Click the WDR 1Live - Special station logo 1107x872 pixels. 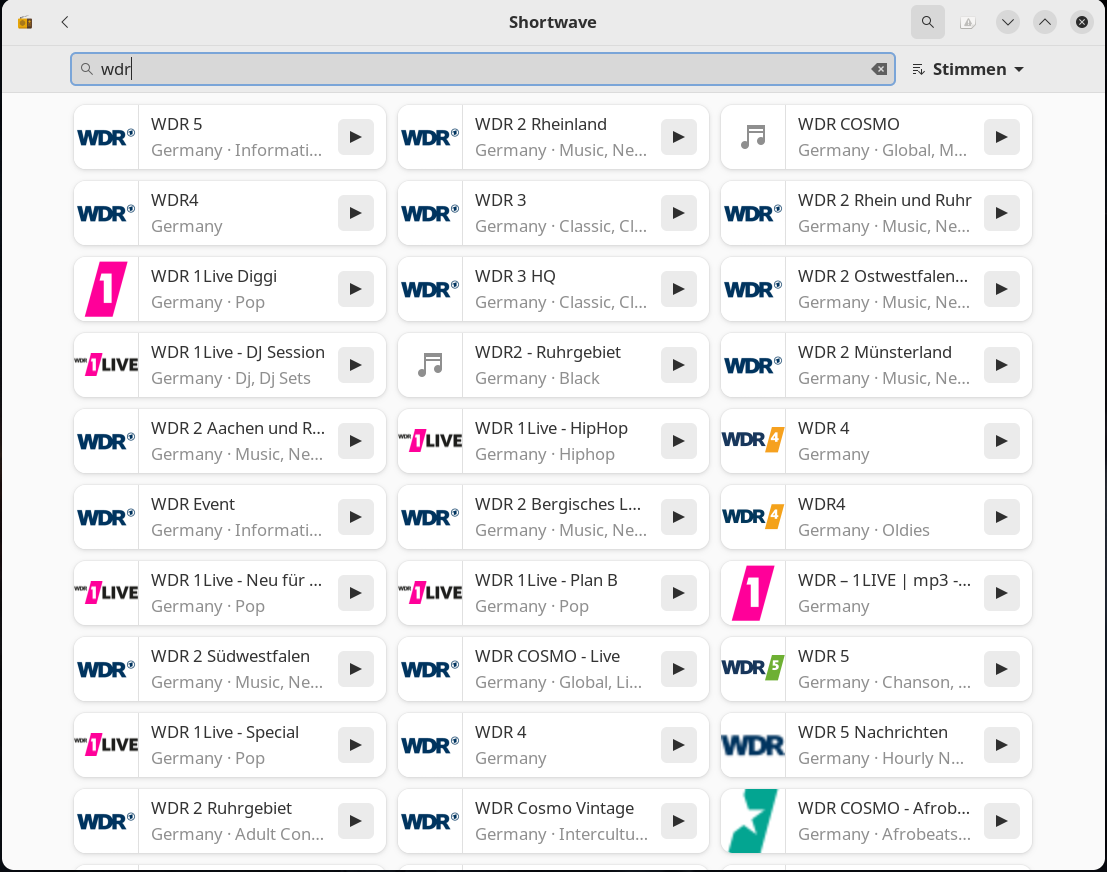click(x=106, y=745)
